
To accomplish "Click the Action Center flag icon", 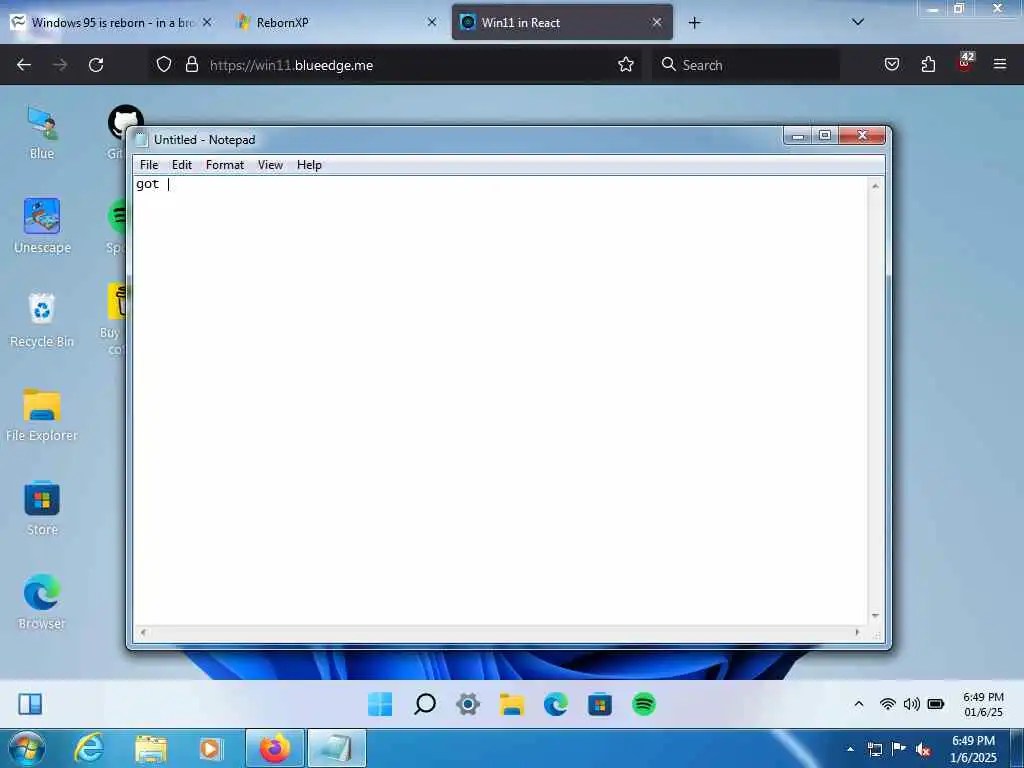I will click(899, 749).
